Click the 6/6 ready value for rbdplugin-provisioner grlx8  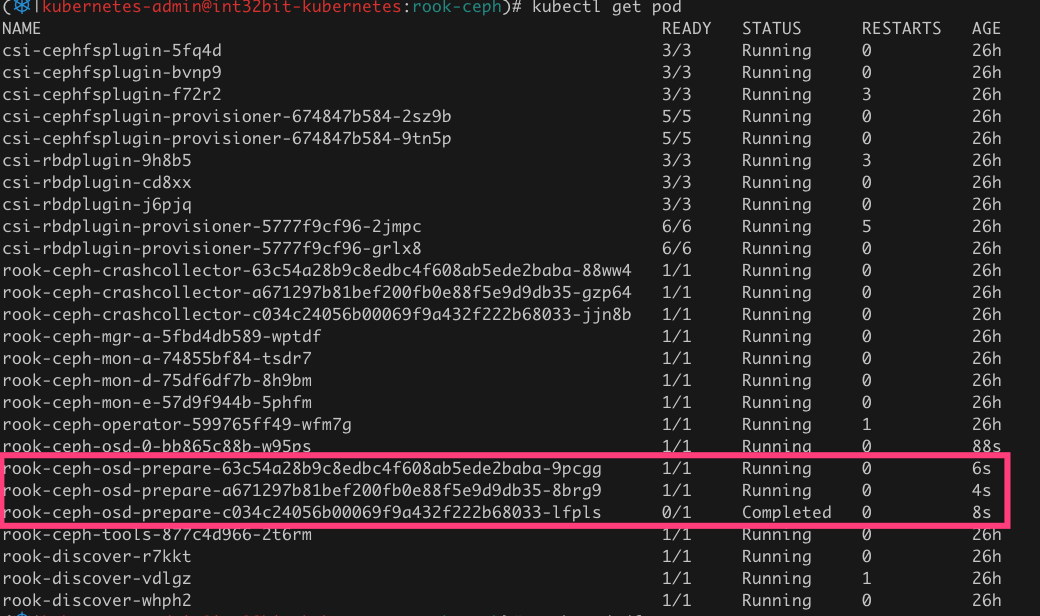point(676,249)
